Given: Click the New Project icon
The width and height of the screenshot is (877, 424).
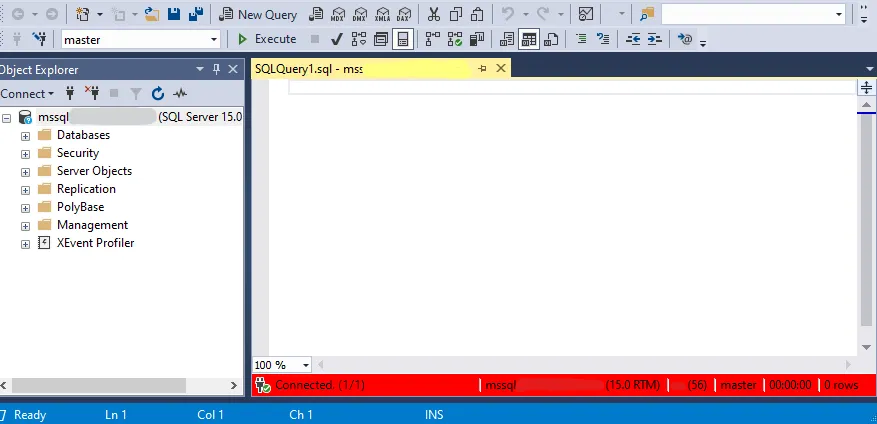Looking at the screenshot, I should (83, 15).
